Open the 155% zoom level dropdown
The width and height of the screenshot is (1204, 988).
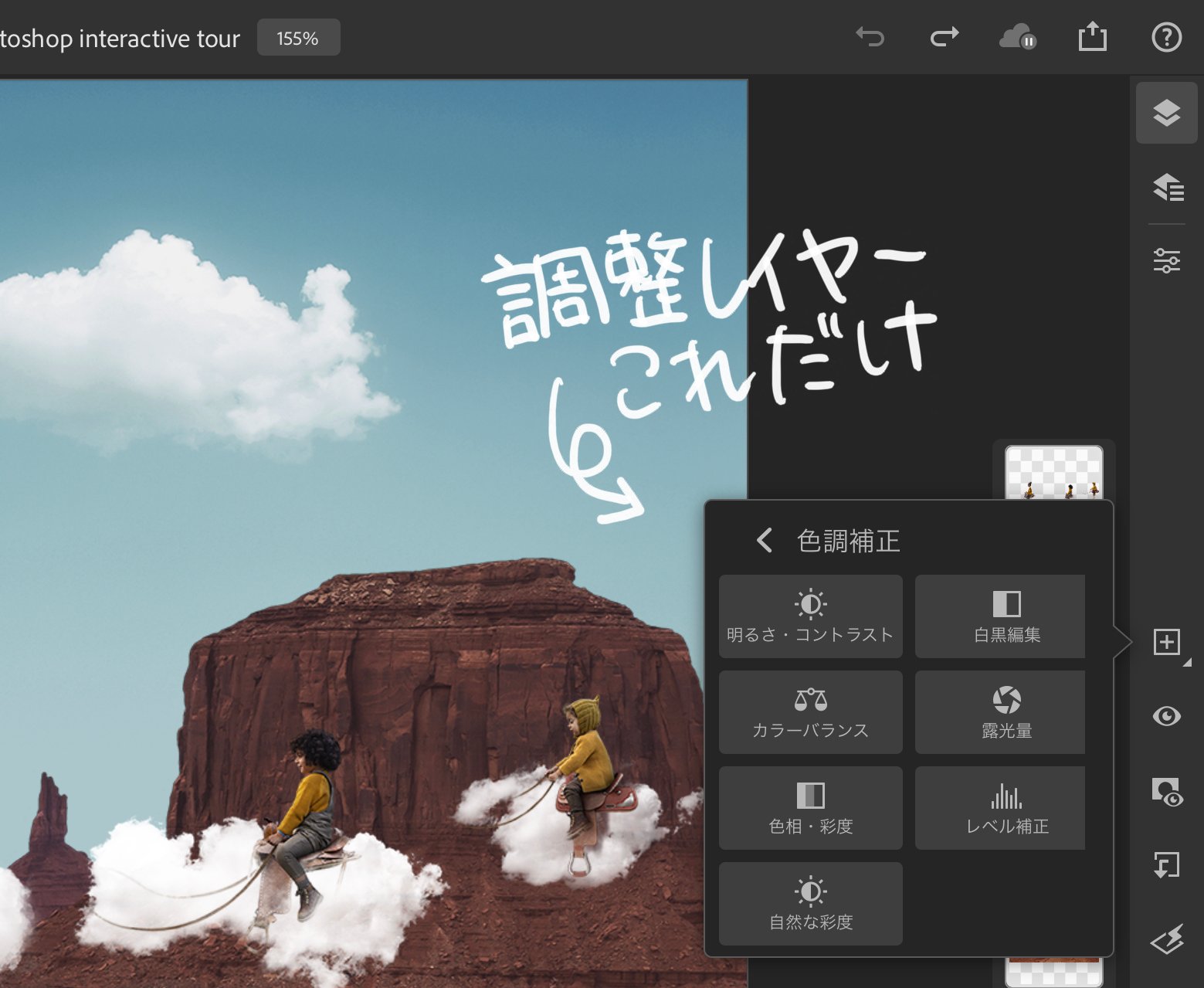298,38
